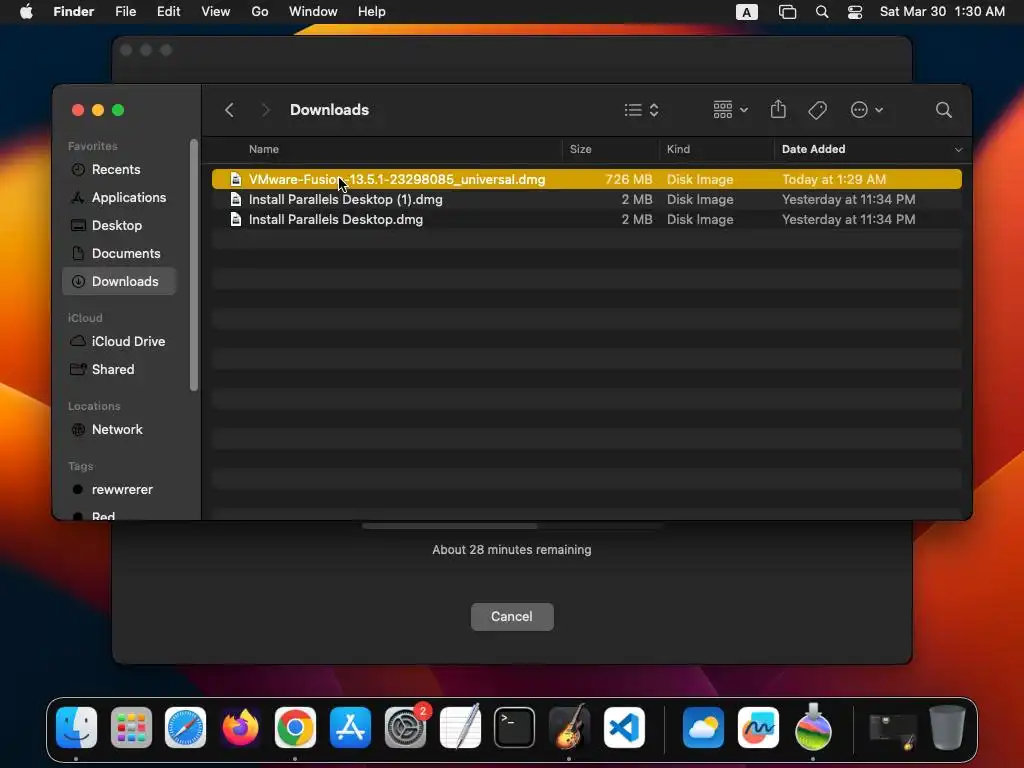Open the group-by grid dropdown
This screenshot has height=768, width=1024.
730,110
